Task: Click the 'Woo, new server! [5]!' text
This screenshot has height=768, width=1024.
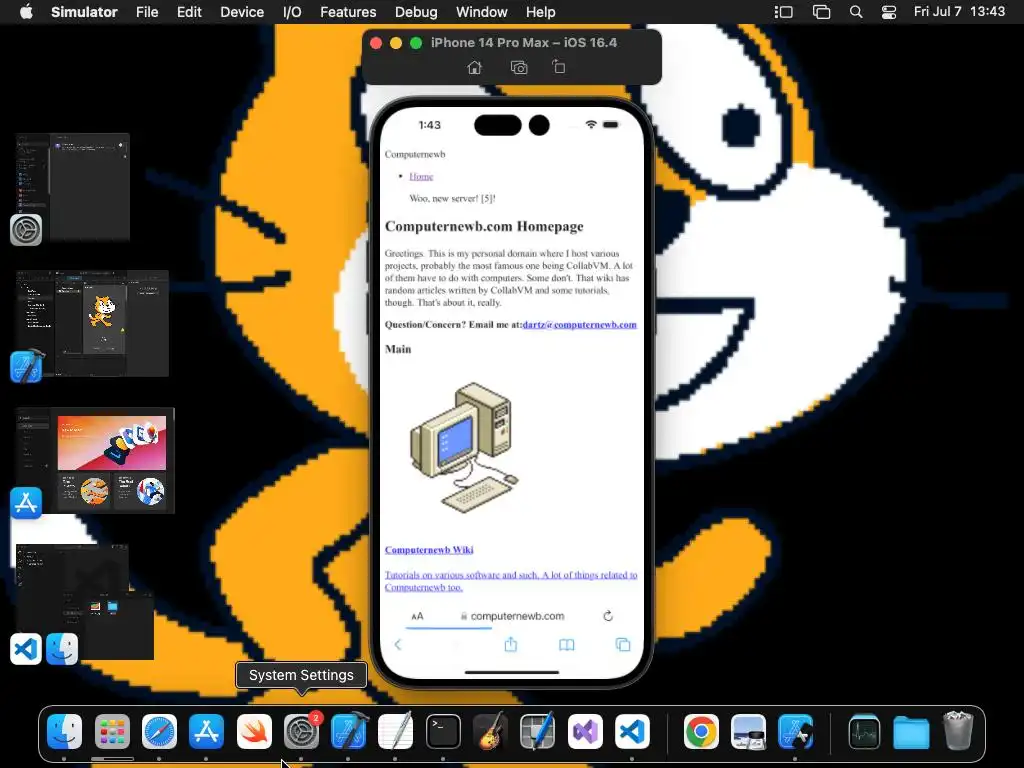Action: [453, 199]
